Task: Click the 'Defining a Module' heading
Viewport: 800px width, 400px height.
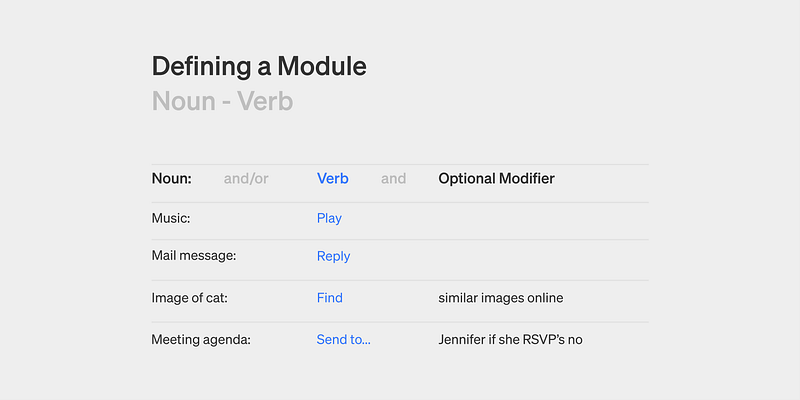Action: (x=259, y=67)
